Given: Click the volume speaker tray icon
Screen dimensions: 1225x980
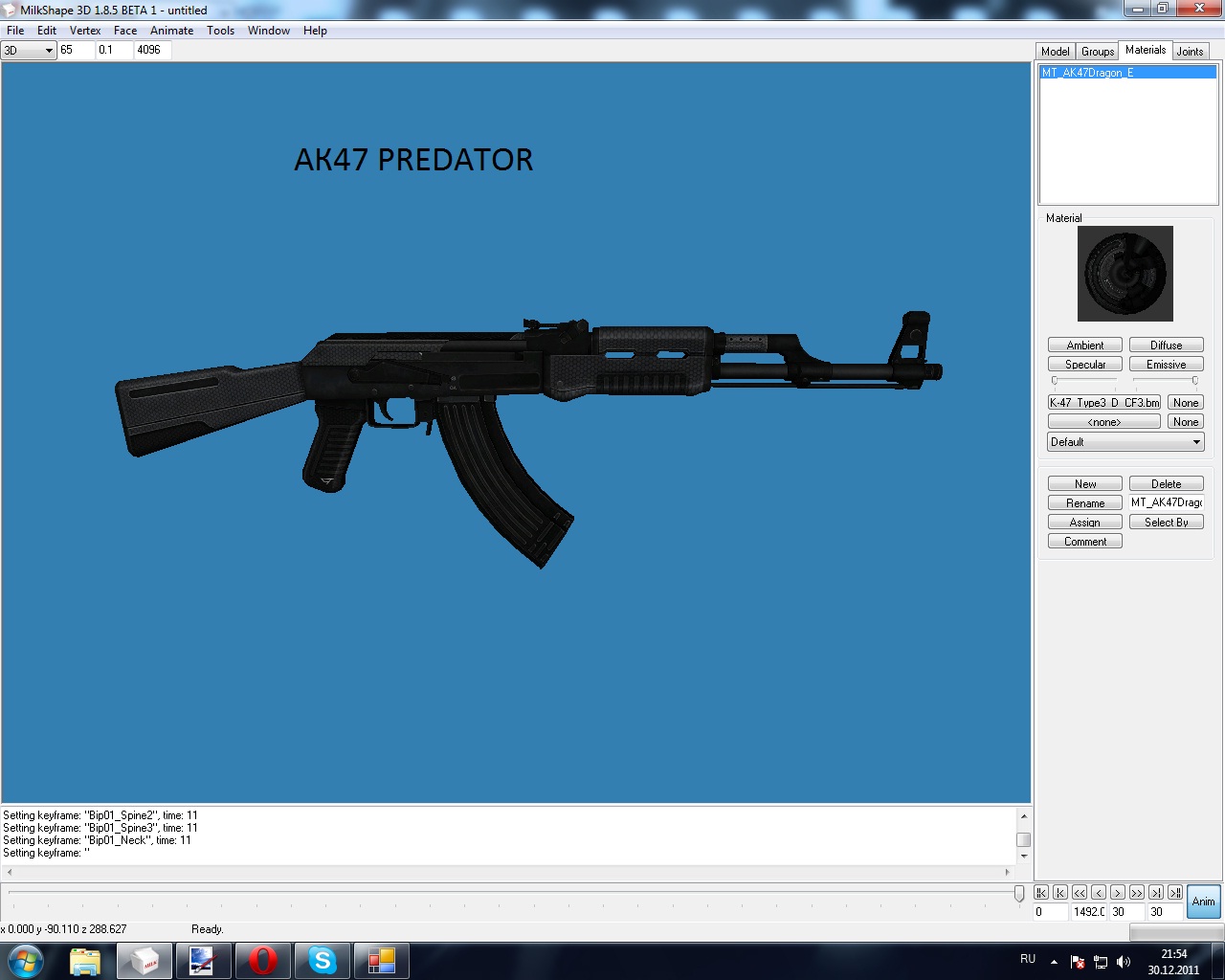Looking at the screenshot, I should tap(1124, 962).
